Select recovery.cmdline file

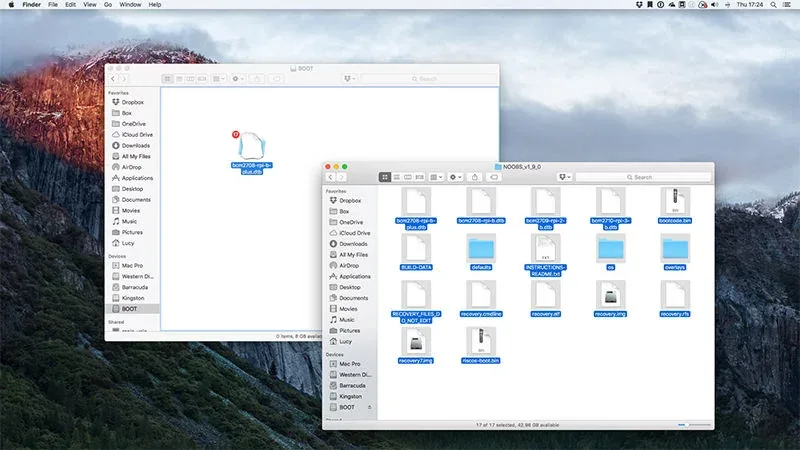pyautogui.click(x=481, y=295)
